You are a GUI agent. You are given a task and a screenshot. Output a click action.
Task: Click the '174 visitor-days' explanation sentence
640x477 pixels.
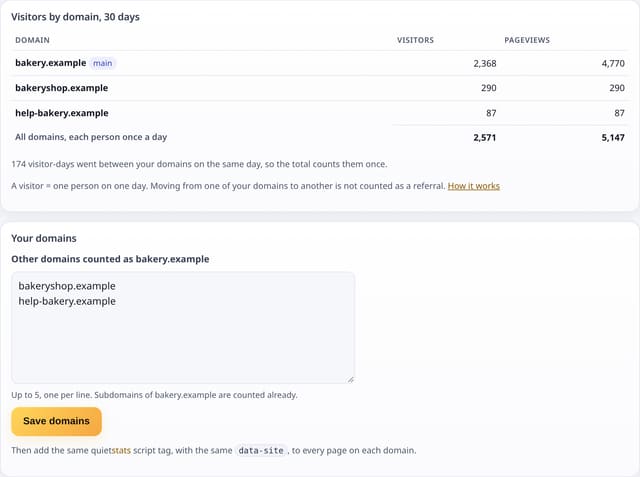pos(199,164)
